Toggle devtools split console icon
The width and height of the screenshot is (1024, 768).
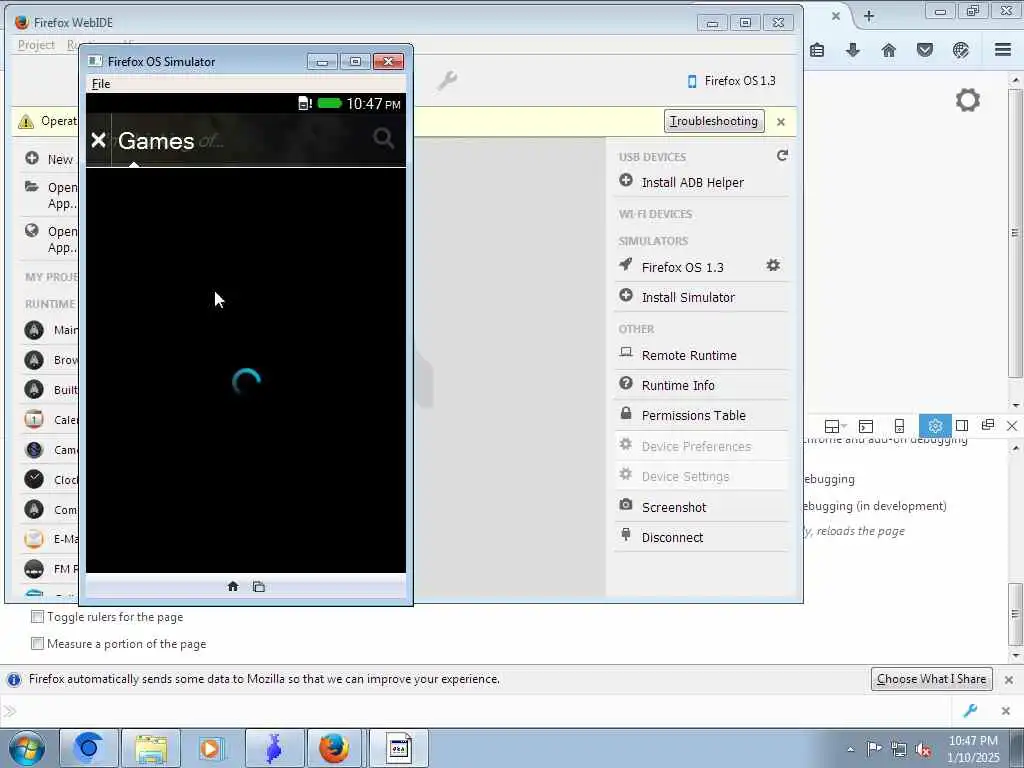pyautogui.click(x=865, y=426)
